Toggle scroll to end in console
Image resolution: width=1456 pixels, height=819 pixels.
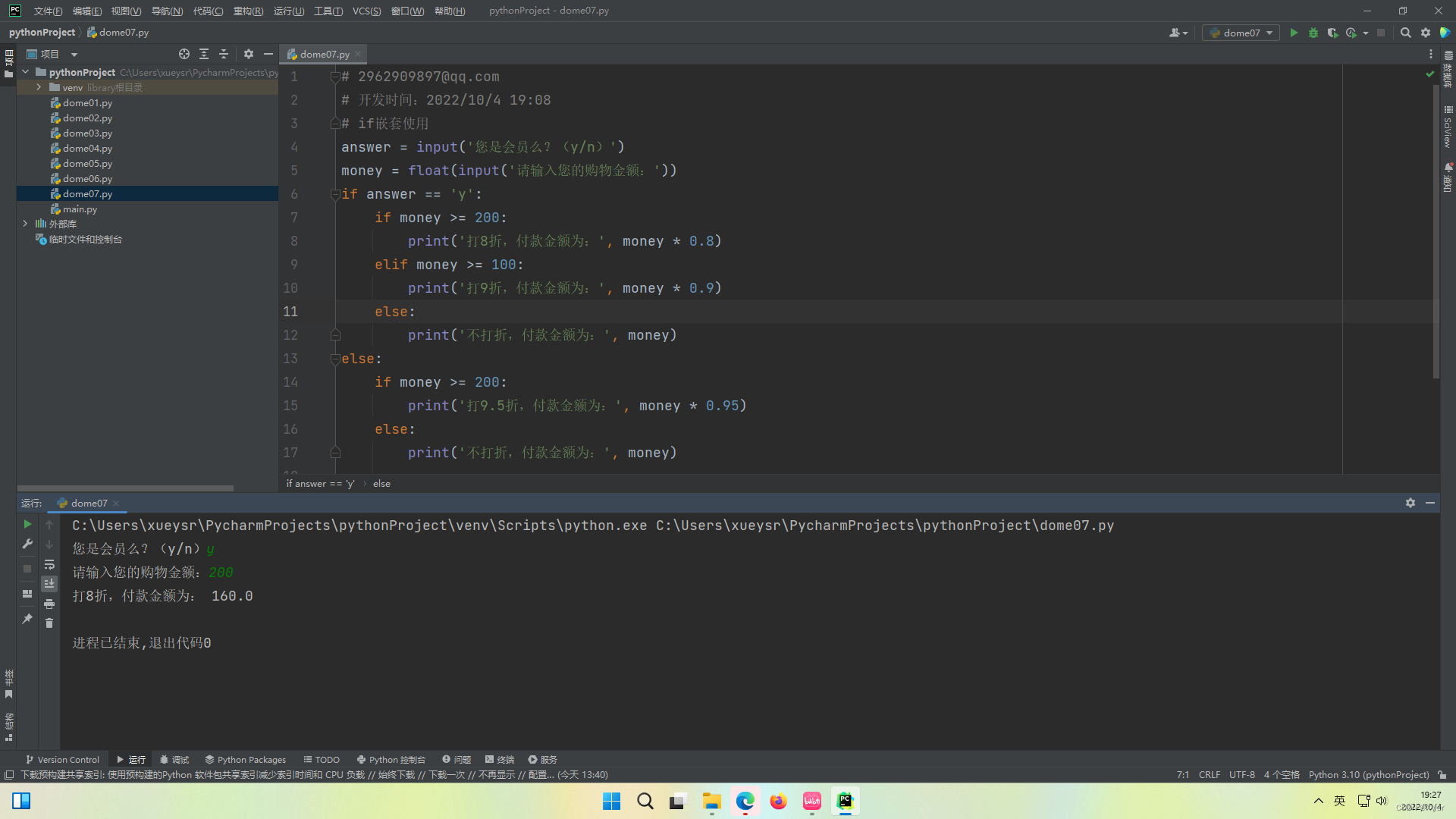pyautogui.click(x=49, y=583)
